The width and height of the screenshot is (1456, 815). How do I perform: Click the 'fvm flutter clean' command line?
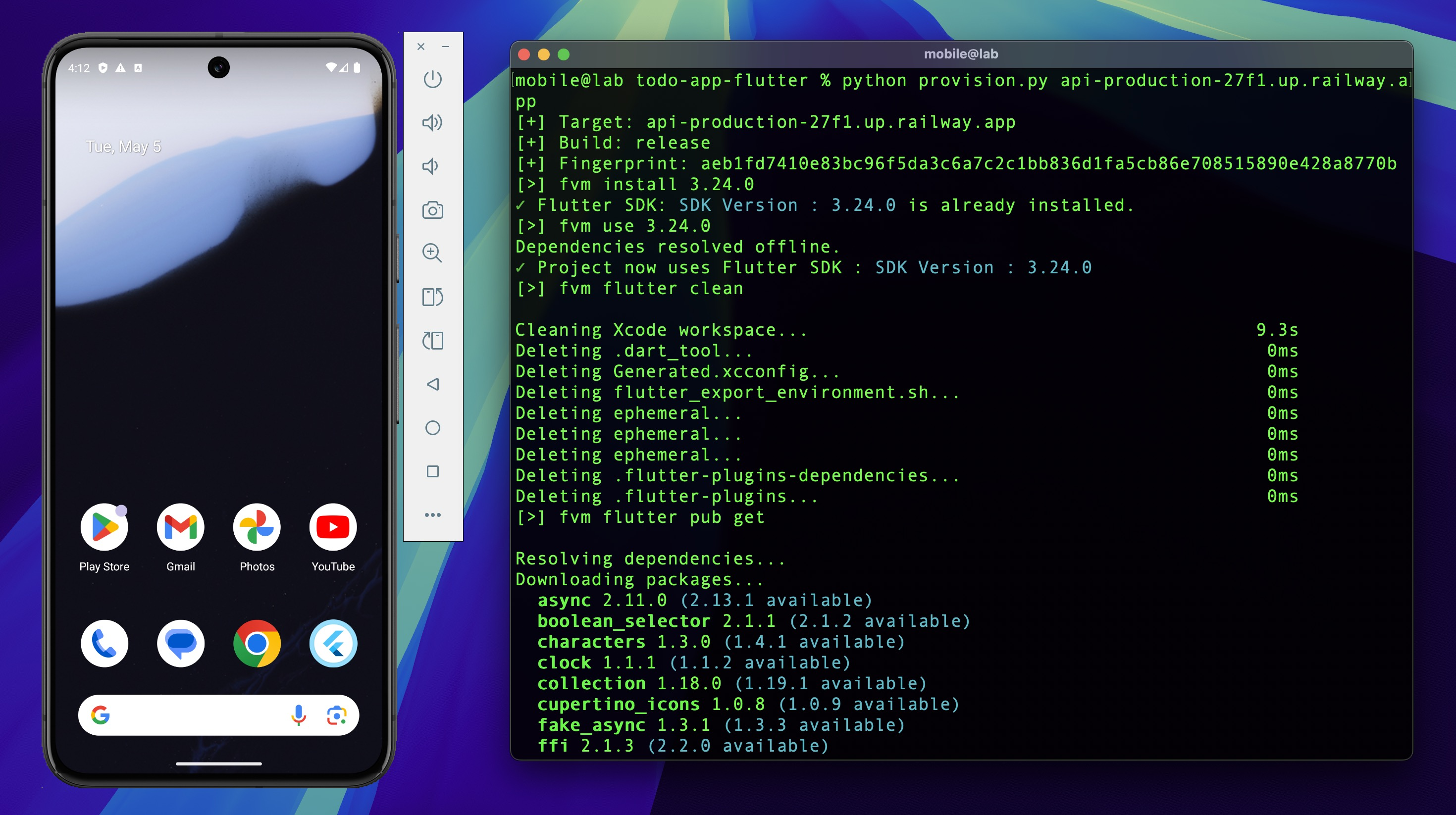pyautogui.click(x=629, y=288)
